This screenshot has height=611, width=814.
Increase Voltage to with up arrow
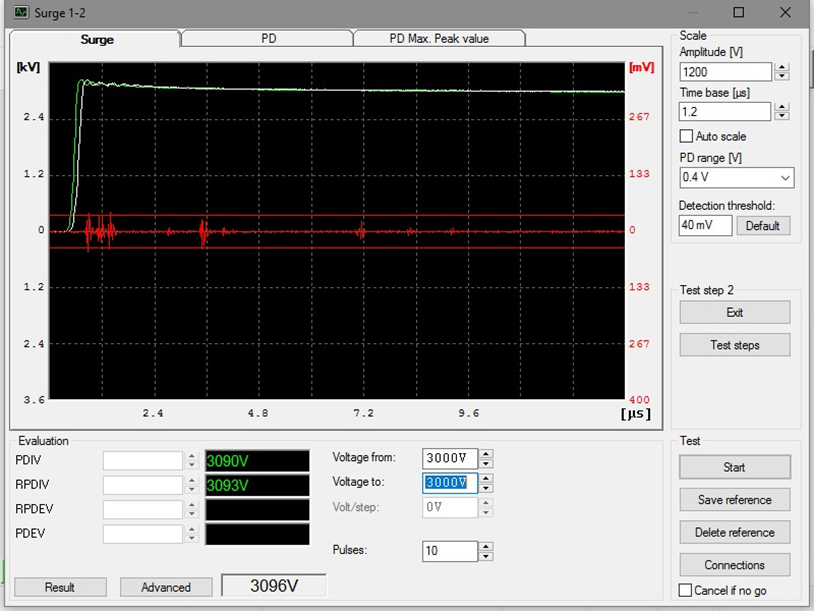pos(486,478)
